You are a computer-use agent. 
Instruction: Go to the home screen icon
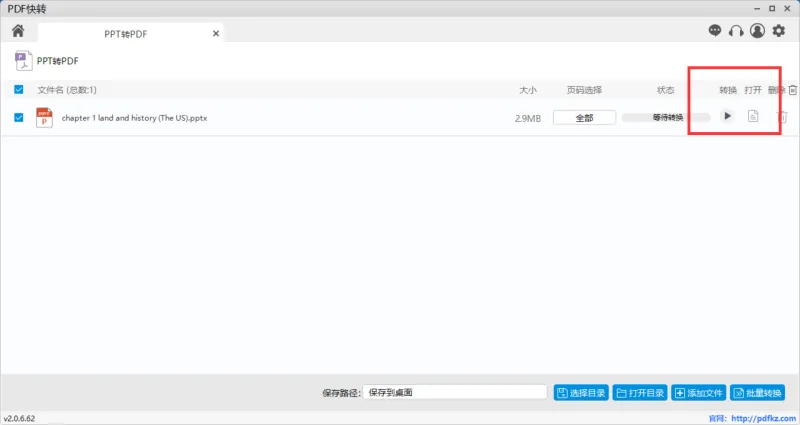[18, 31]
